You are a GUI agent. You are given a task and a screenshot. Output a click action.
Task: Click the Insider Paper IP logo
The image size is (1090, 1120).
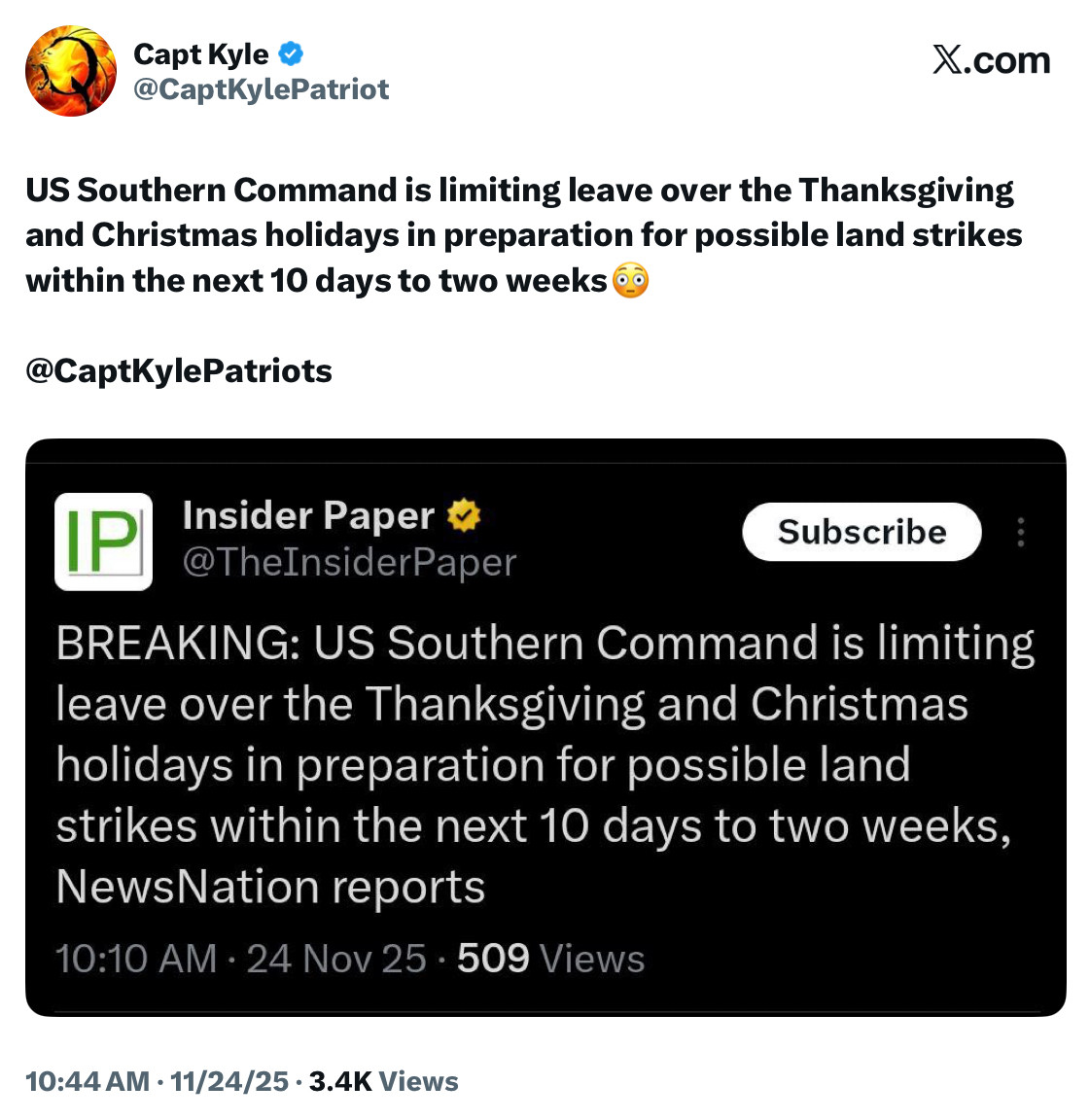pyautogui.click(x=103, y=541)
